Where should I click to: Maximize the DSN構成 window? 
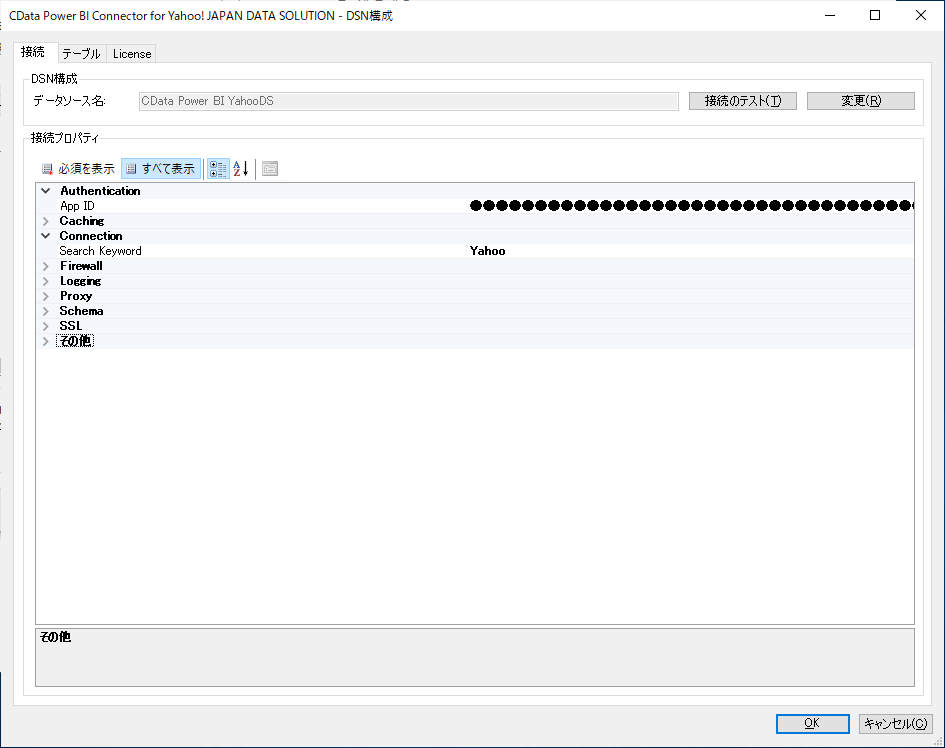pyautogui.click(x=875, y=15)
